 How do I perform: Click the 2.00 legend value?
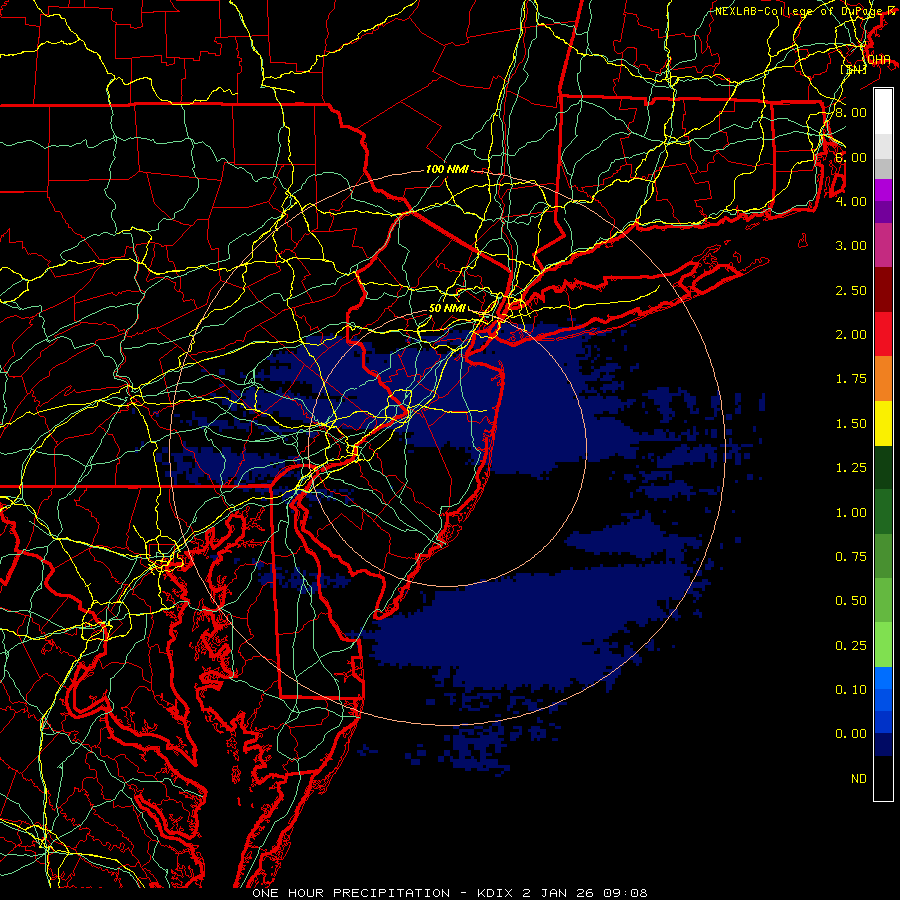point(851,335)
